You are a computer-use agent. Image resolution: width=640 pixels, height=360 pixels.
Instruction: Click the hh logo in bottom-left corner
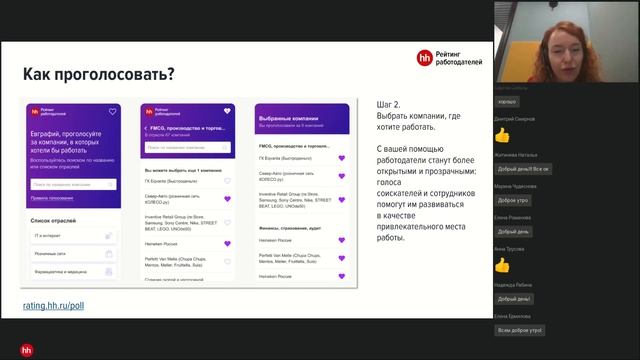point(27,350)
